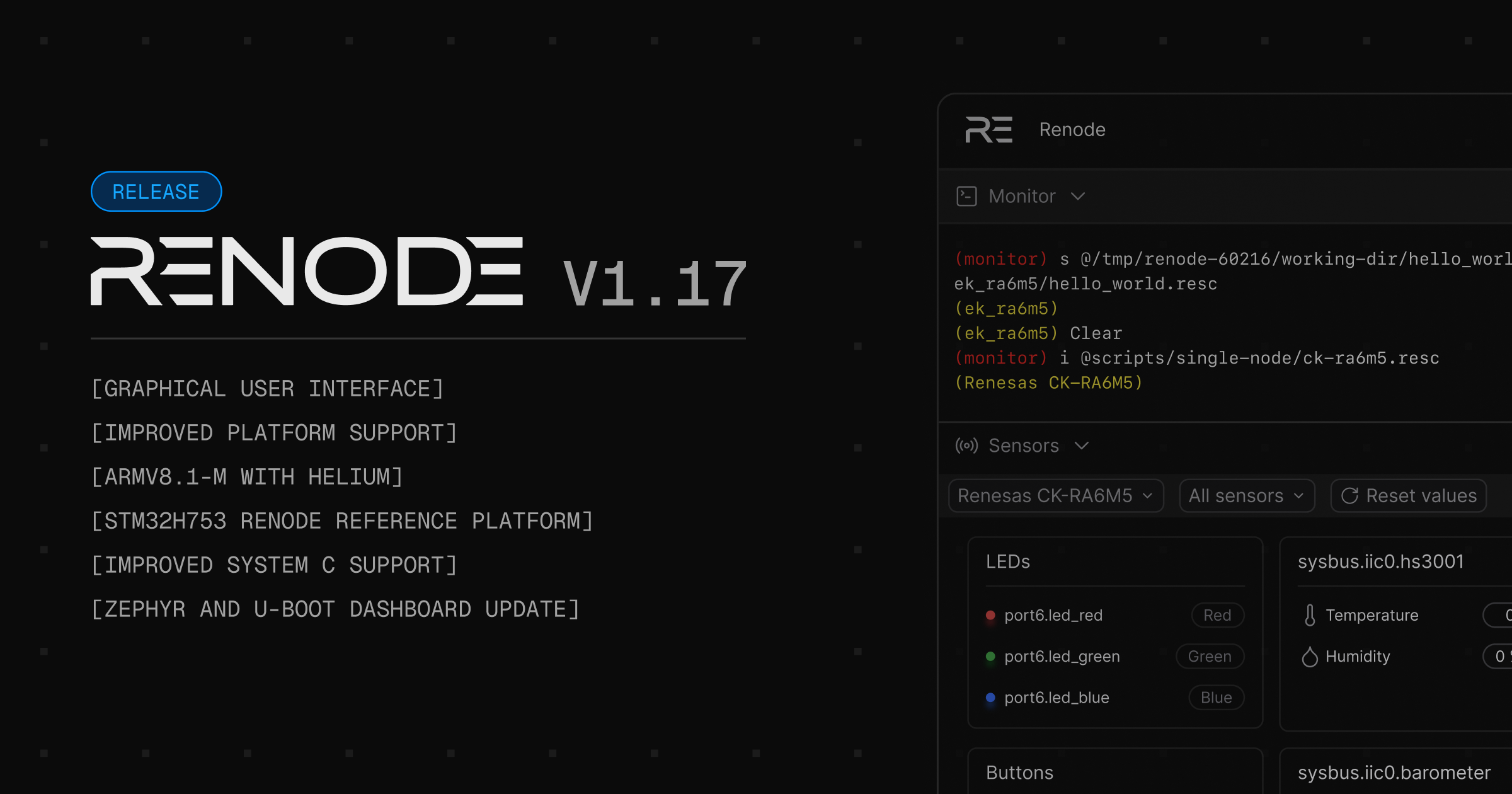Image resolution: width=1512 pixels, height=794 pixels.
Task: Click the Reset values refresh icon
Action: pos(1349,496)
